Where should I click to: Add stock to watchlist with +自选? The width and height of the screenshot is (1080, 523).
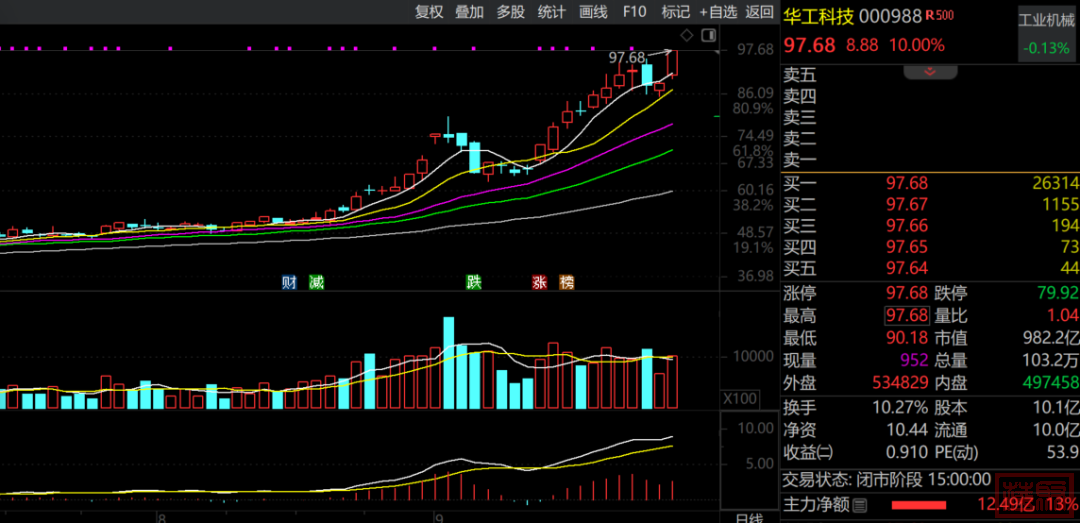pos(718,12)
